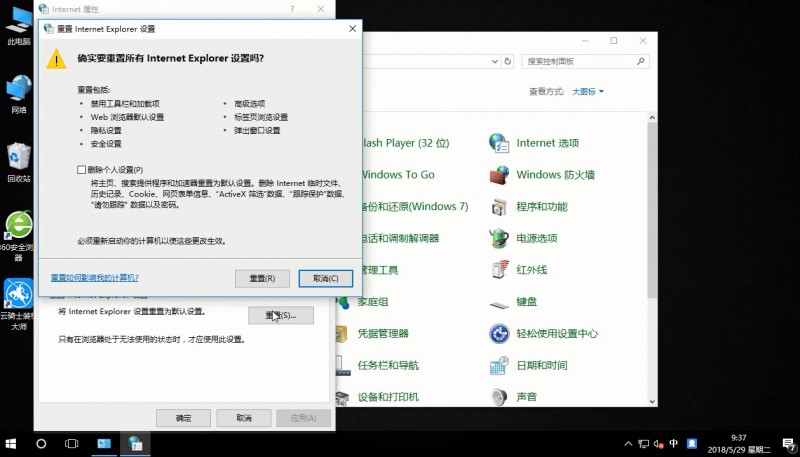The image size is (800, 457).
Task: Click the Flash Player (32 位) item
Action: click(406, 143)
